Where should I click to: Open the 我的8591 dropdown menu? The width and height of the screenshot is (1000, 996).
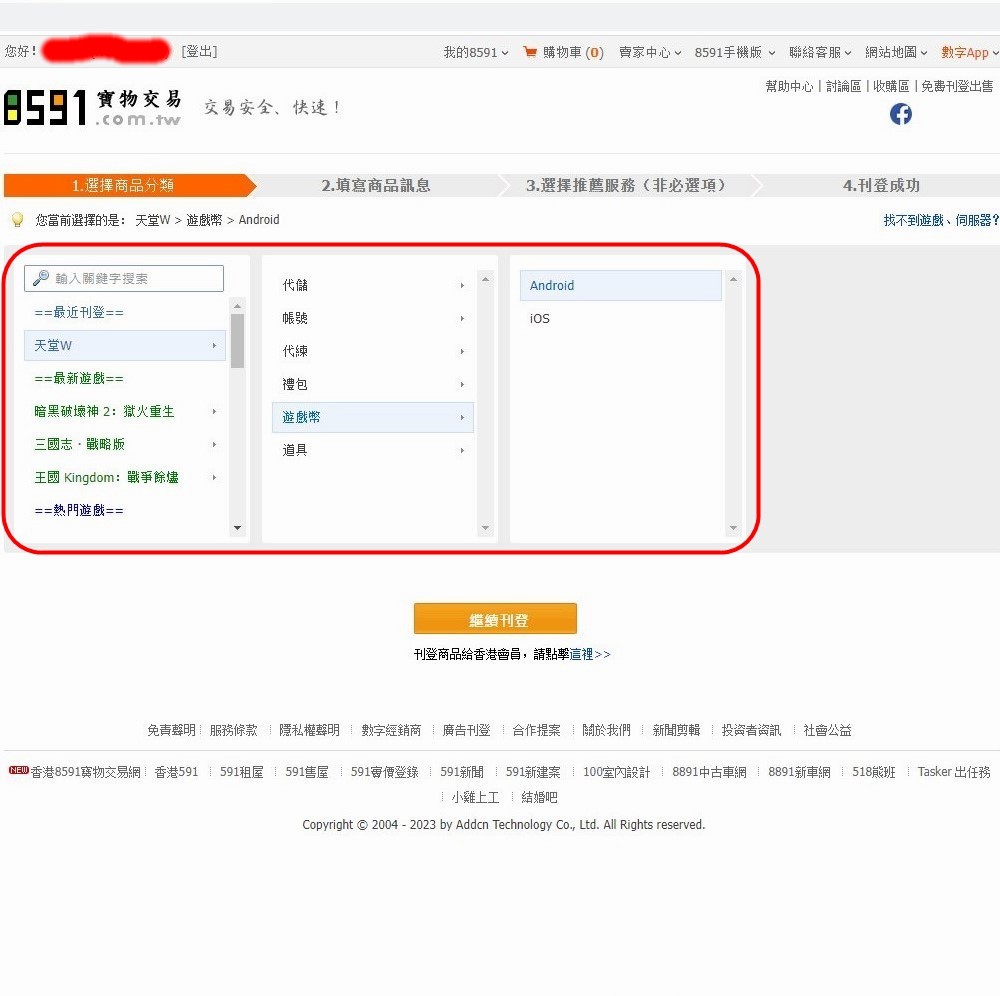click(x=476, y=52)
